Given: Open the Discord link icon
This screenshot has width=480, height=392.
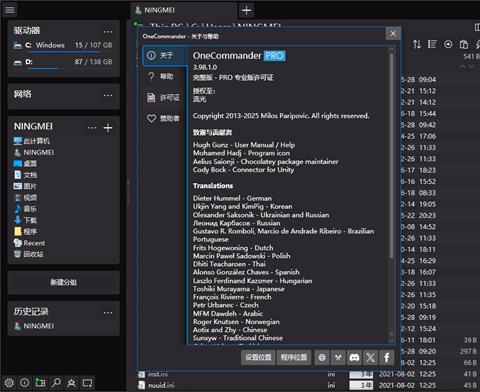Looking at the screenshot, I should click(354, 357).
